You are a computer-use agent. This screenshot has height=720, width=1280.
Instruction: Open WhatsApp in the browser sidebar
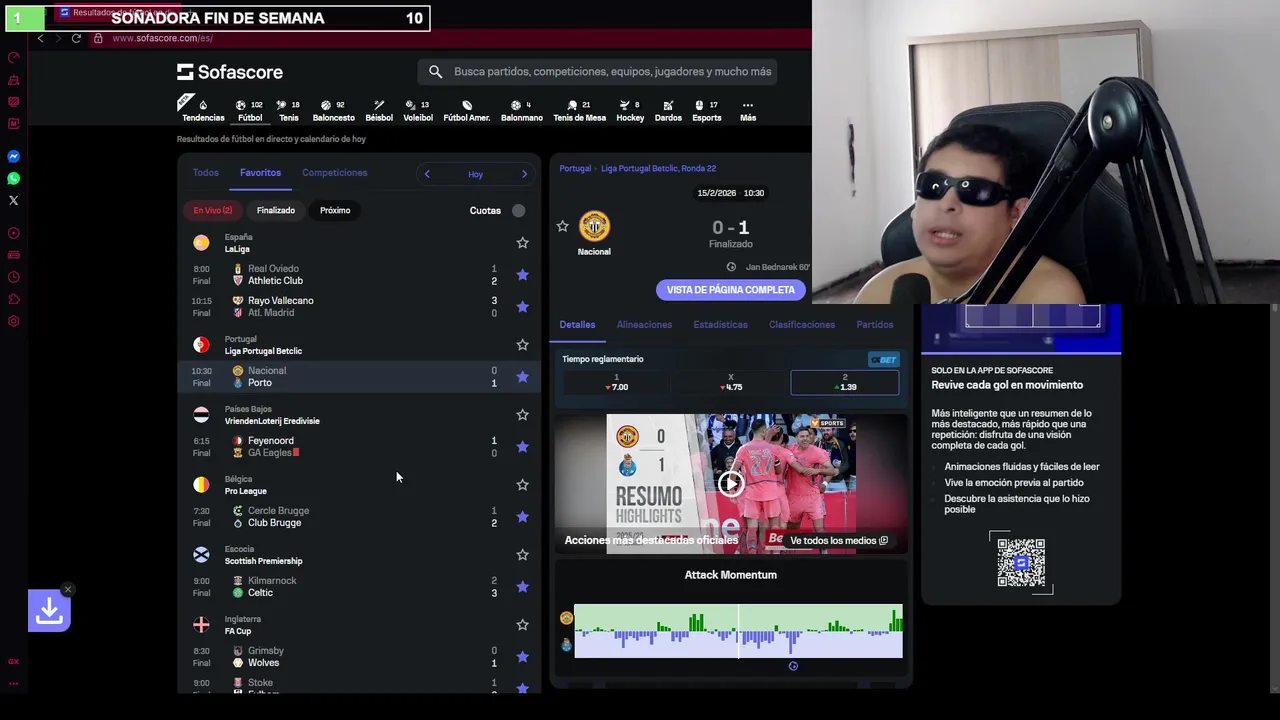[14, 179]
